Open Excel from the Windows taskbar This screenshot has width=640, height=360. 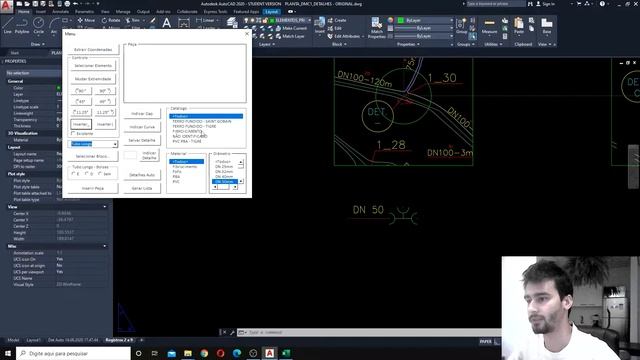coord(286,353)
